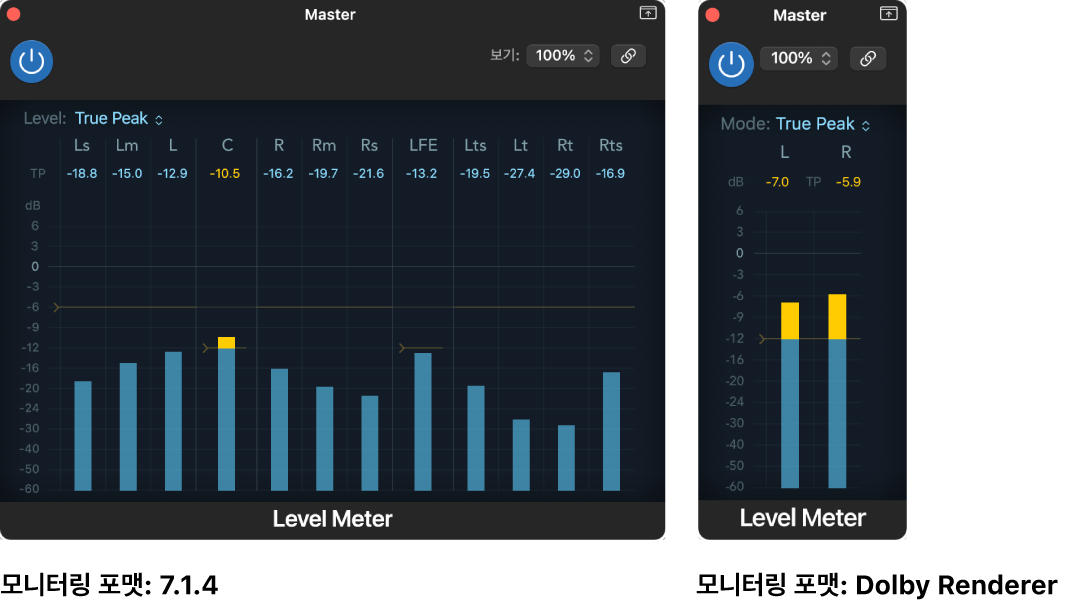Click the Rts channel label
1069x604 pixels.
[611, 145]
